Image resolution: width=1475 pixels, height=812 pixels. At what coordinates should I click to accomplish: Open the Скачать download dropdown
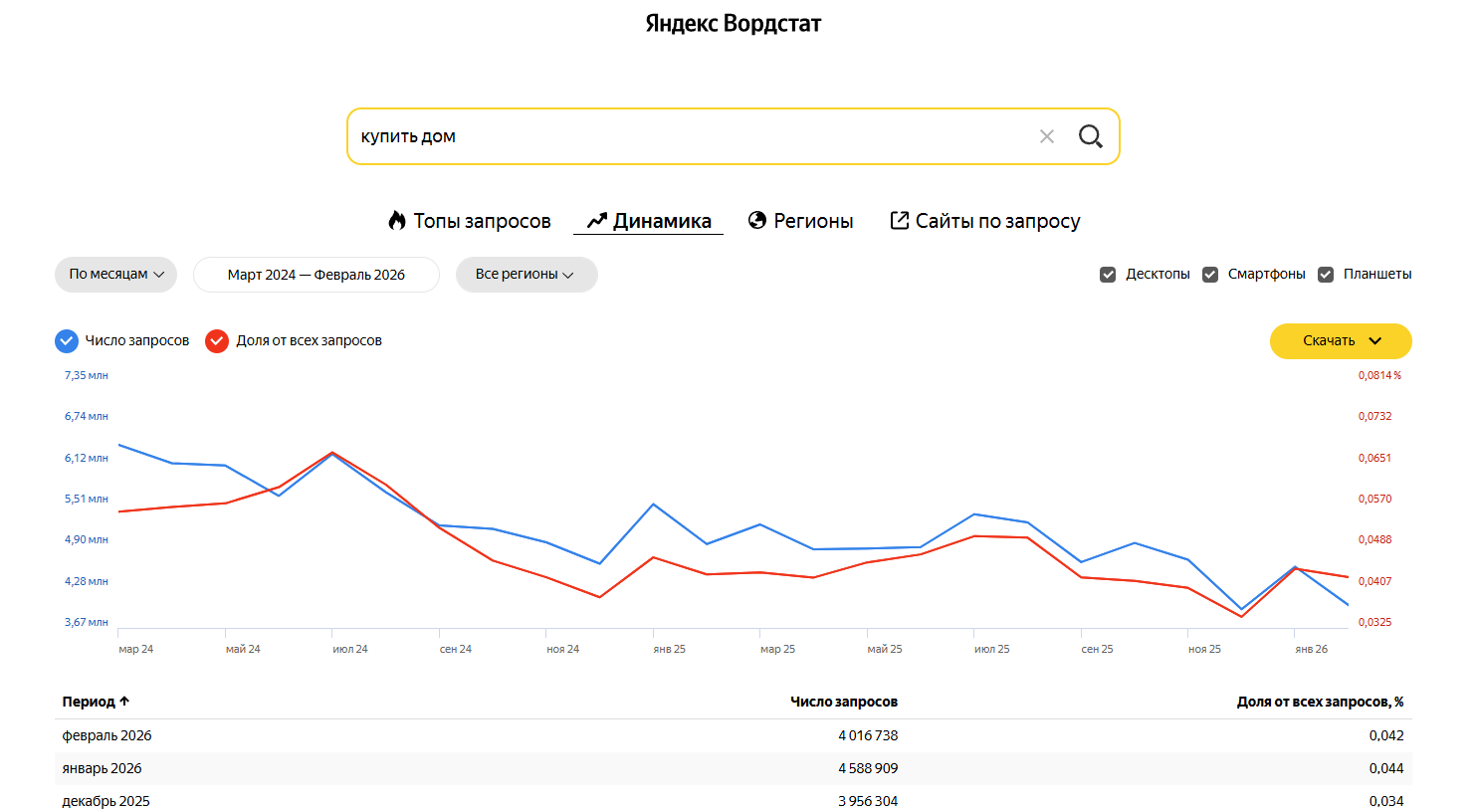[x=1340, y=341]
